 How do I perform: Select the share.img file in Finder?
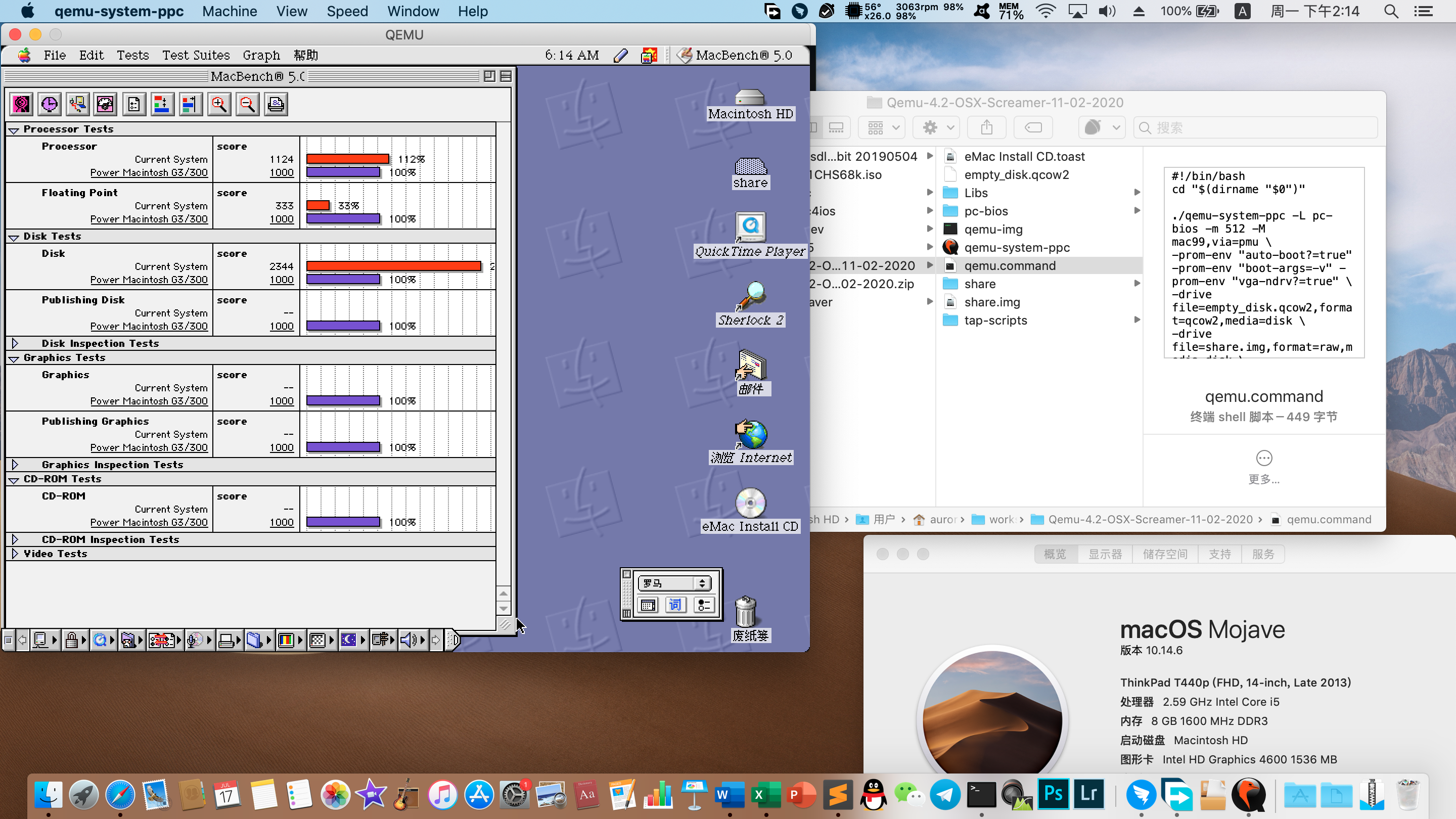click(x=991, y=302)
